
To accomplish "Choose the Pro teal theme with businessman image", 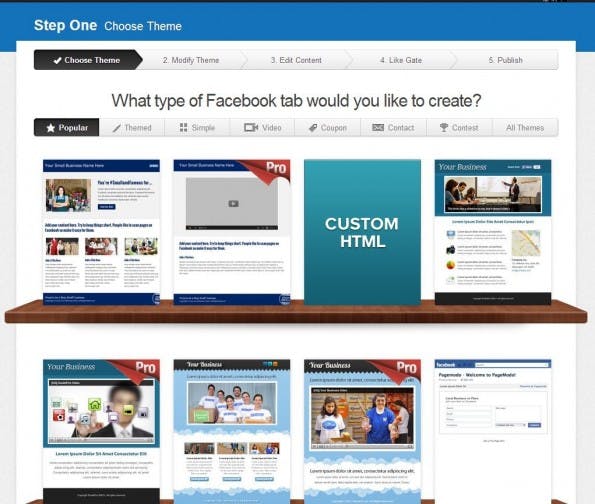I will (x=101, y=432).
